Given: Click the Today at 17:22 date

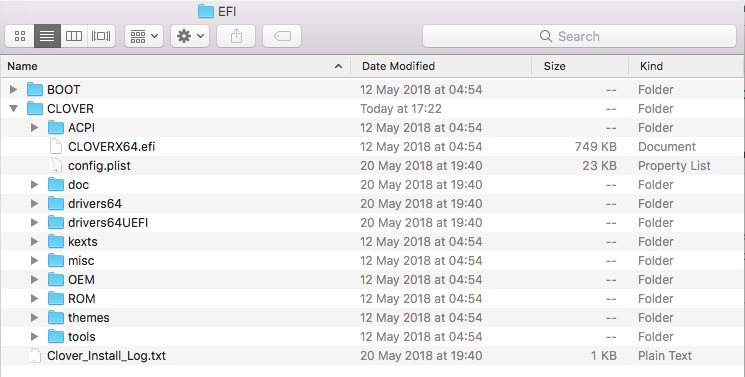Looking at the screenshot, I should (401, 109).
